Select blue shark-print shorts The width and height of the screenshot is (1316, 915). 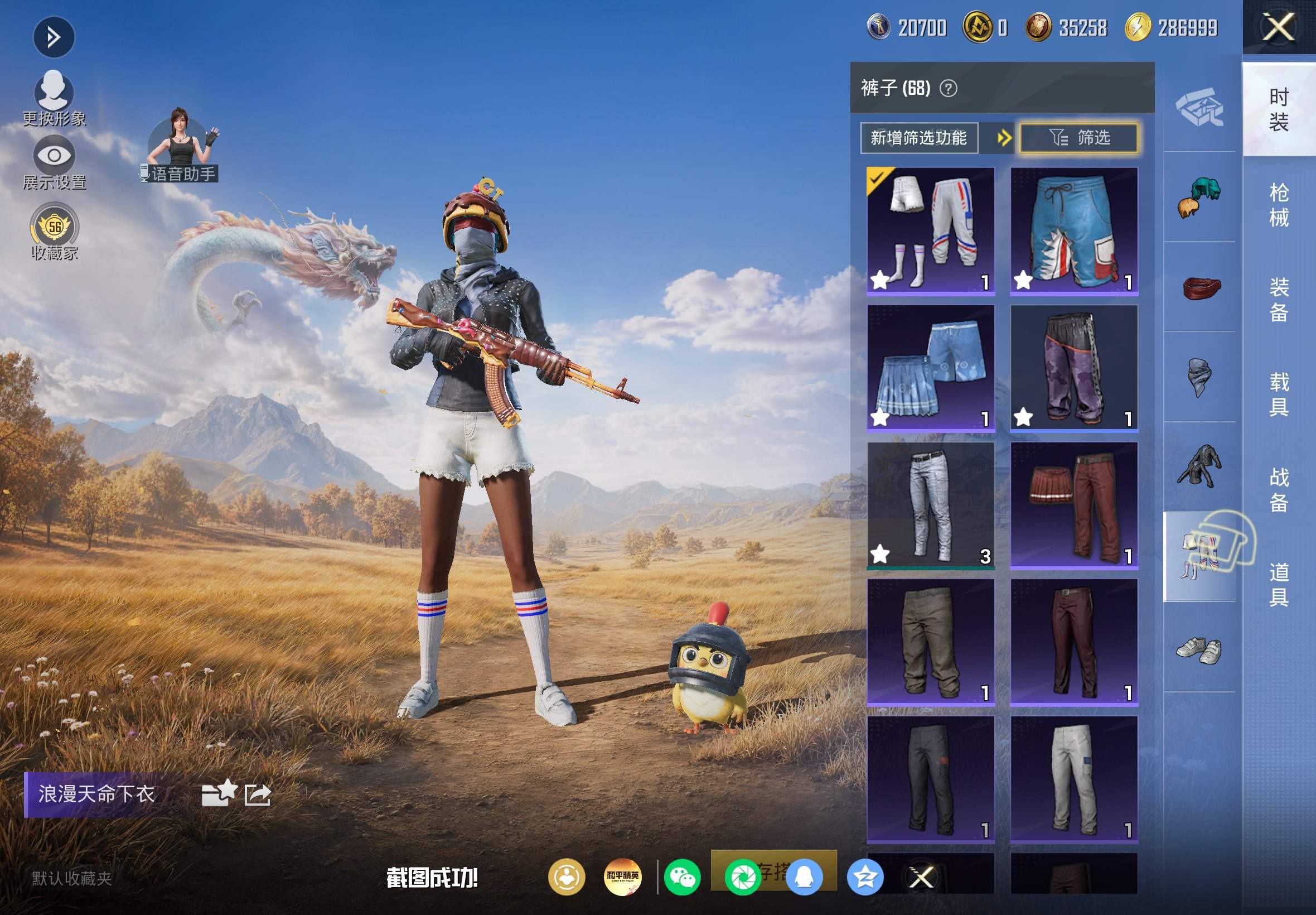[1073, 231]
